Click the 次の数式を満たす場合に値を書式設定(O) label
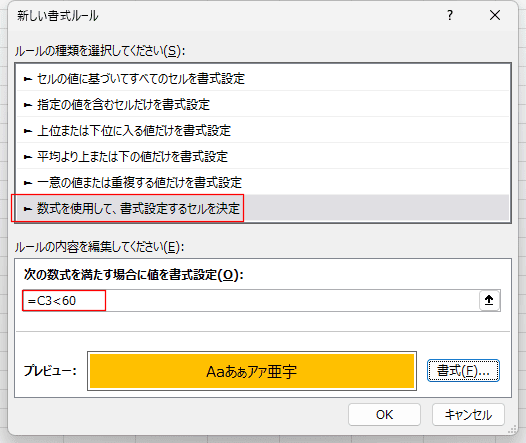The width and height of the screenshot is (526, 443). pyautogui.click(x=134, y=275)
